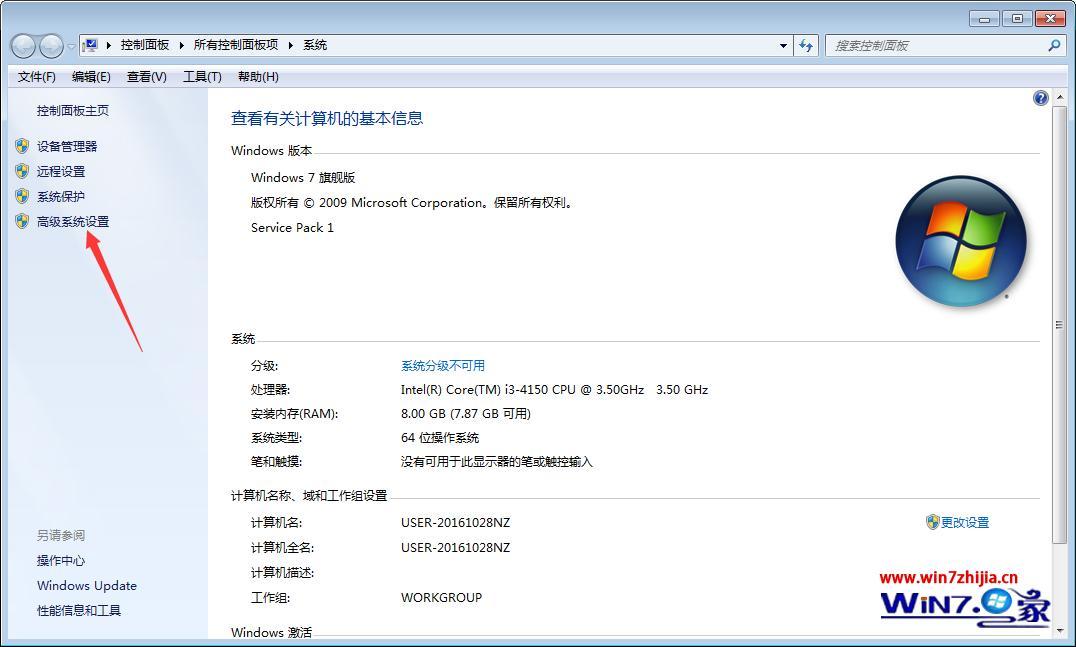The width and height of the screenshot is (1076, 647).
Task: Click the scrollbar up arrow
Action: pos(1060,96)
